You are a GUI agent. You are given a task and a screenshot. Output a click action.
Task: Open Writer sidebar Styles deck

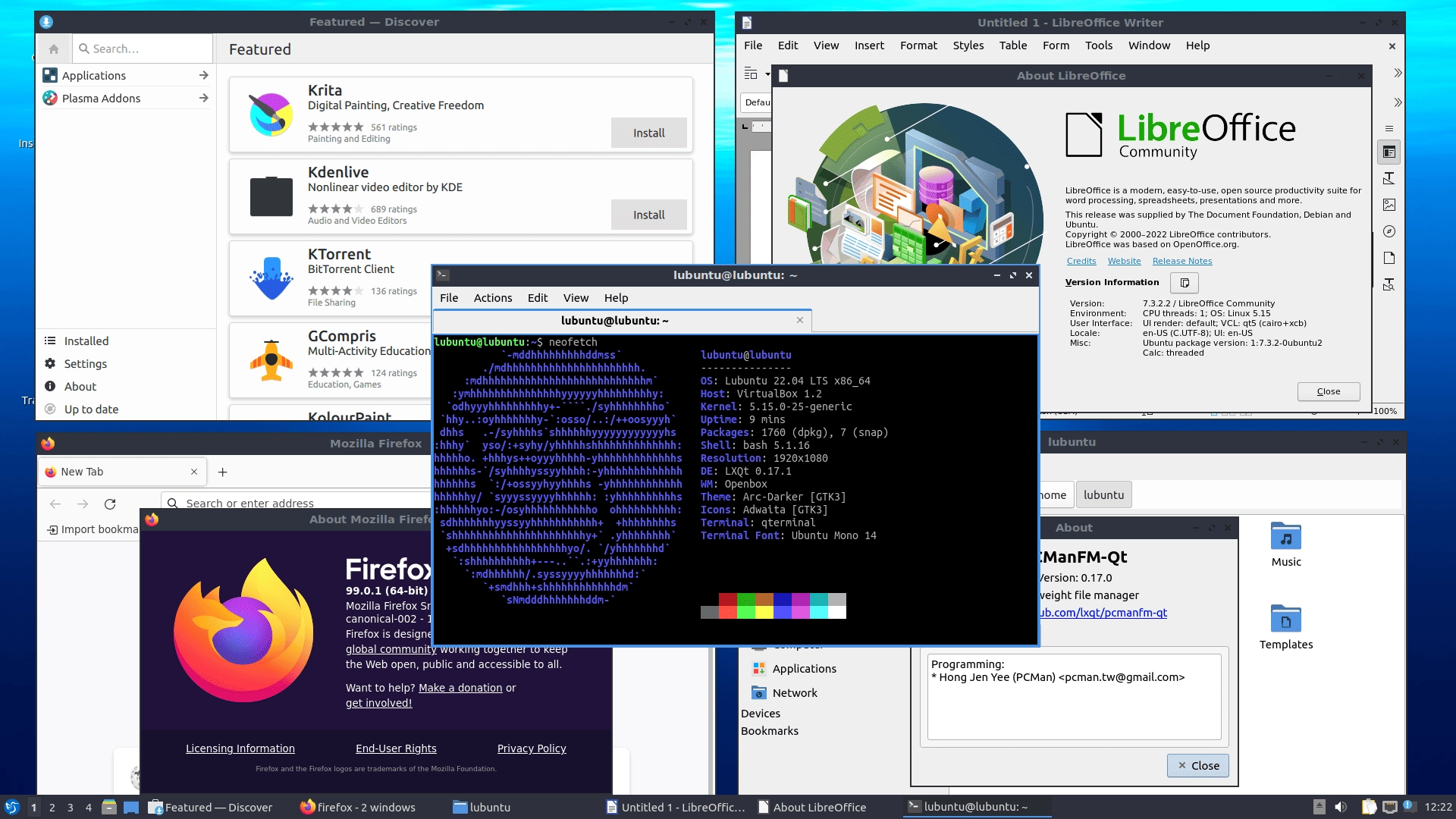[1389, 179]
